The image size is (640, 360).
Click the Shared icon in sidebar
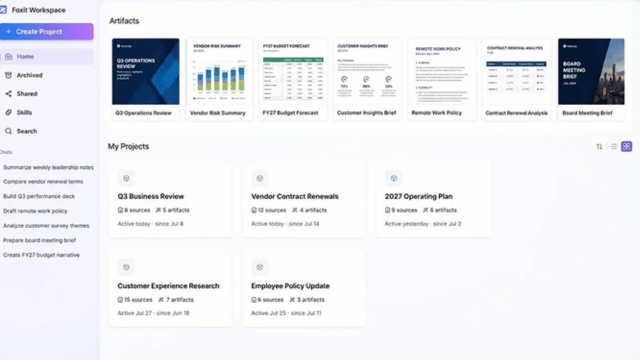tap(9, 94)
